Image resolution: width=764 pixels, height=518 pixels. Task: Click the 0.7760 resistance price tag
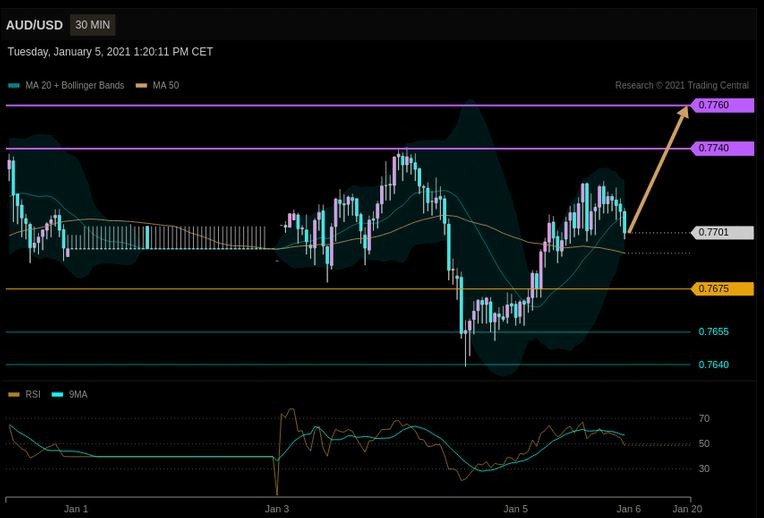coord(722,105)
